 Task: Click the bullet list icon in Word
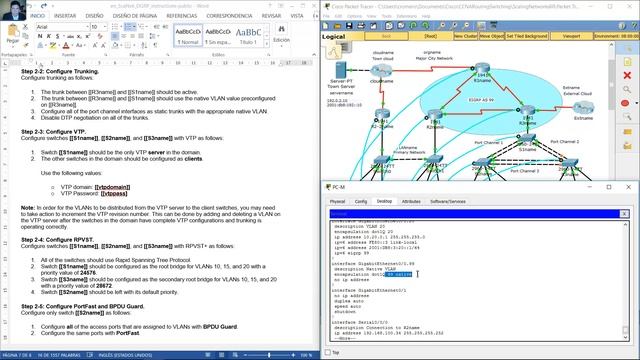pos(115,27)
